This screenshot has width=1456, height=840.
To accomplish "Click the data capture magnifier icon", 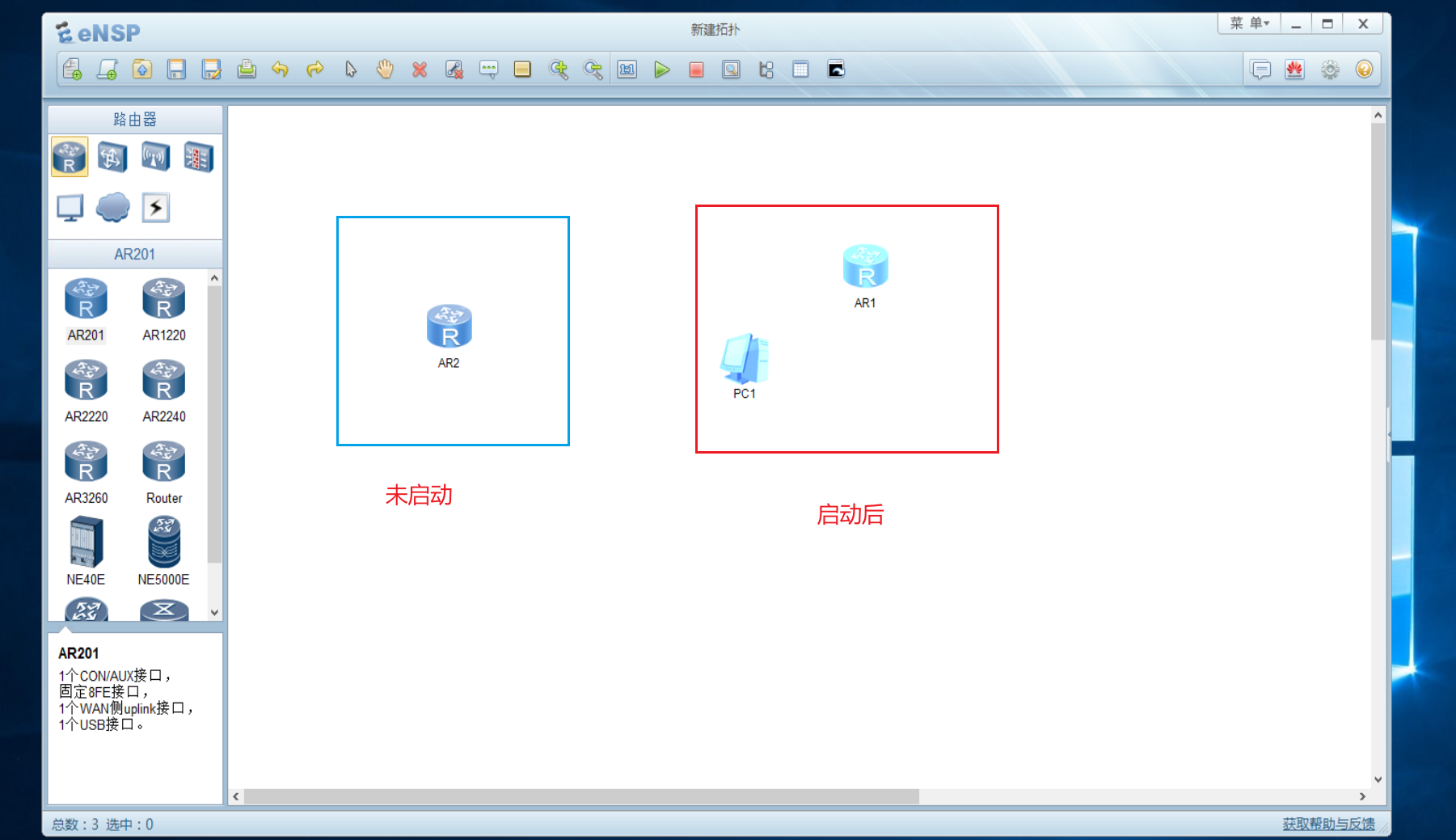I will click(x=731, y=70).
